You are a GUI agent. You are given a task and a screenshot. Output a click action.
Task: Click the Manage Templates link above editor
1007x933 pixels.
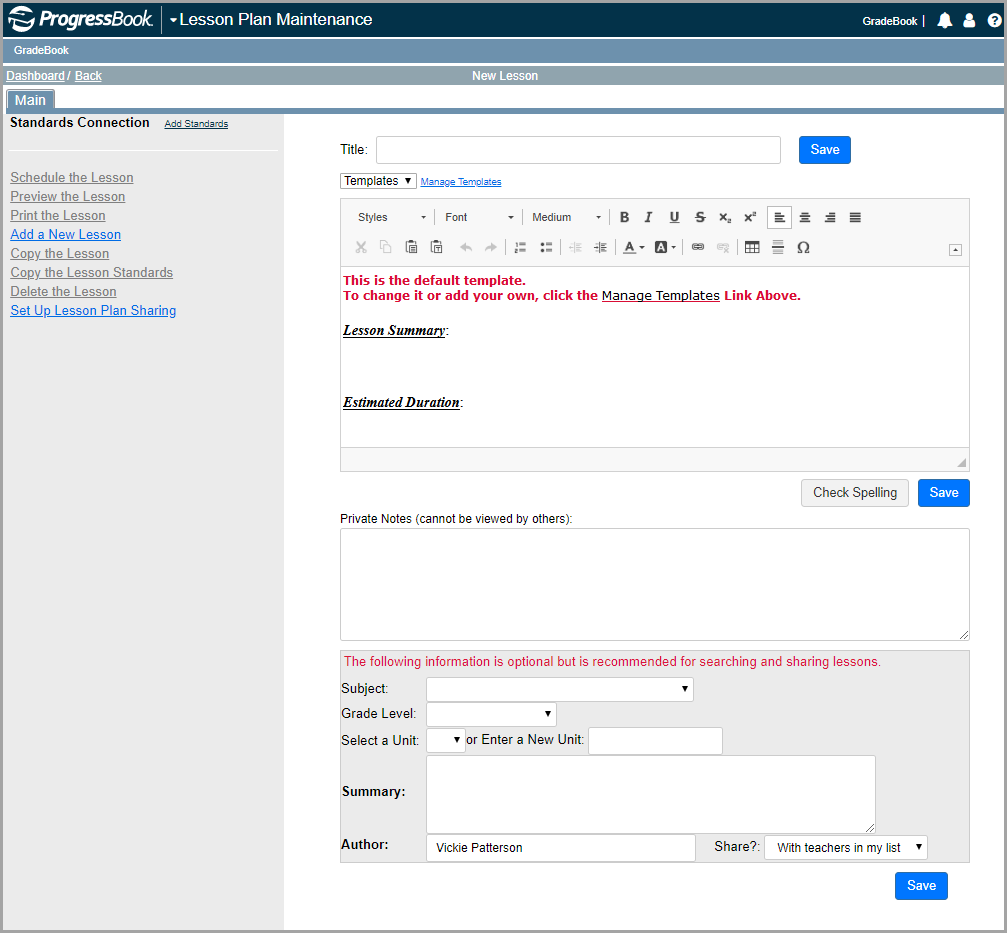pos(460,182)
